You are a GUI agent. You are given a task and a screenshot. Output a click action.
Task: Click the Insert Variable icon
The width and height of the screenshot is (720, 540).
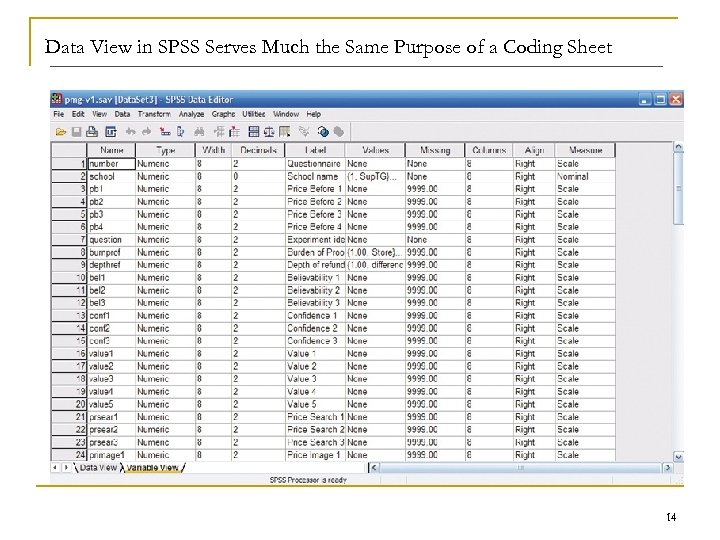click(x=234, y=132)
